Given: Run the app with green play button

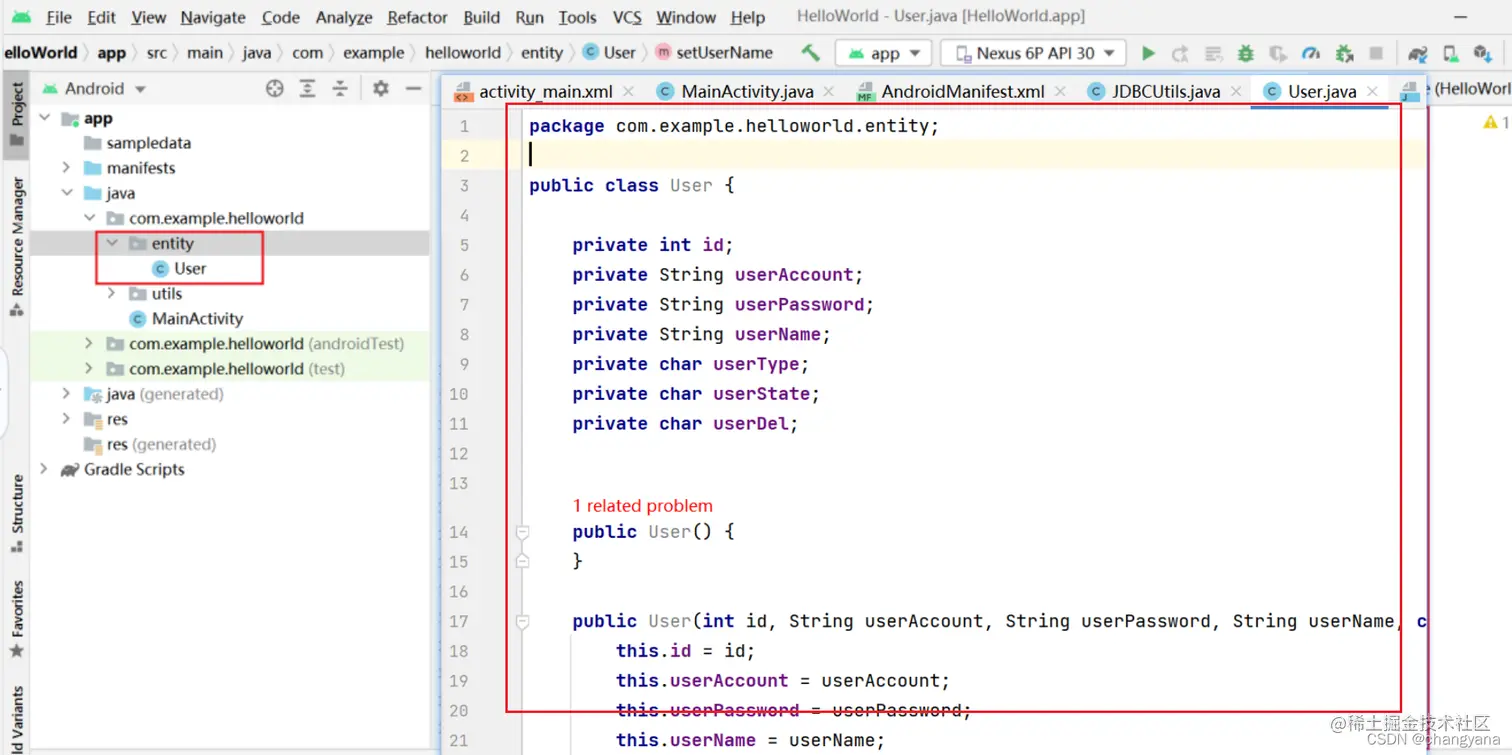Looking at the screenshot, I should (1149, 53).
